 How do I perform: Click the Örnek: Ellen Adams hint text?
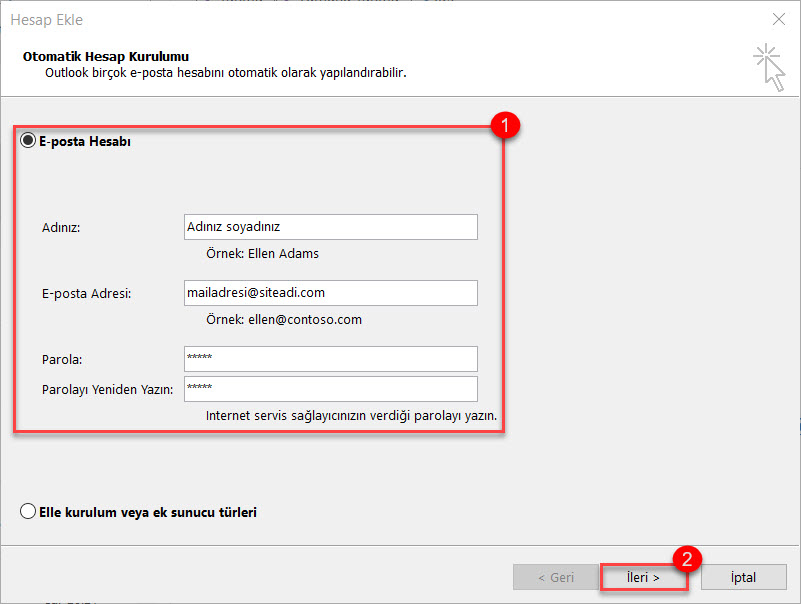click(x=262, y=254)
